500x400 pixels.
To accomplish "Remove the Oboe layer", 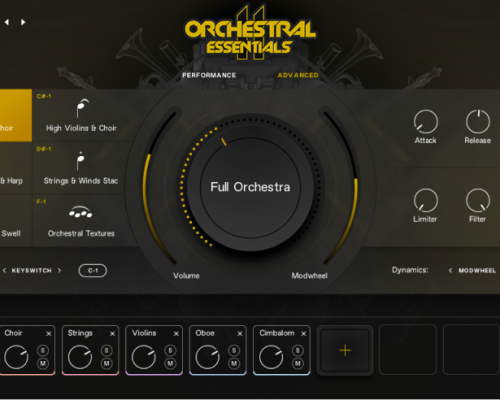I will coord(240,334).
